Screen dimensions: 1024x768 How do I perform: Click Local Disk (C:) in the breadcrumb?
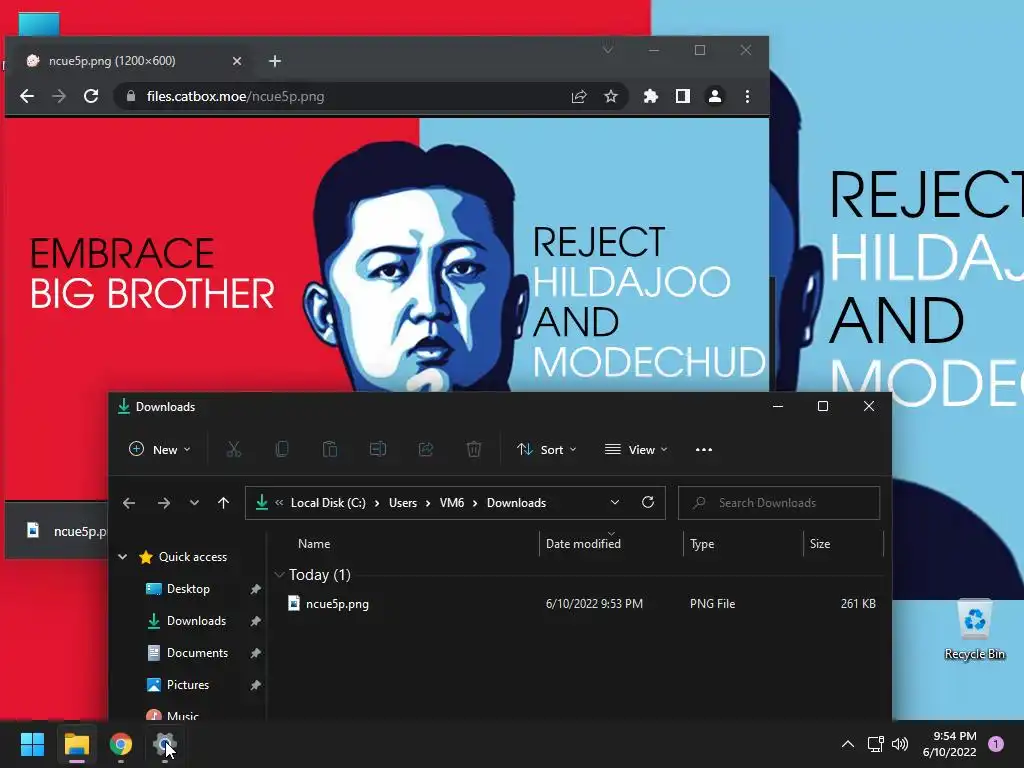pyautogui.click(x=328, y=503)
